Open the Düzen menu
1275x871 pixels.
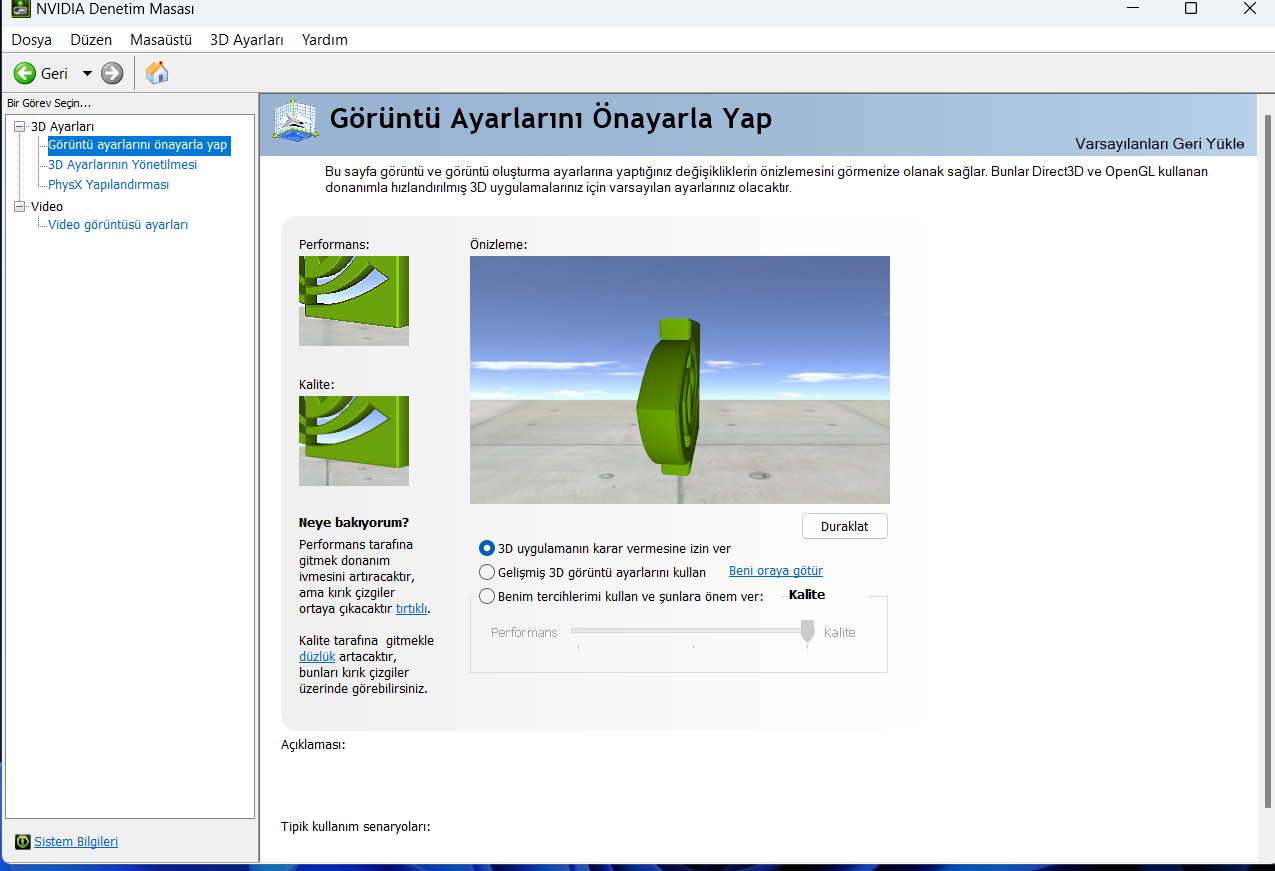[91, 40]
